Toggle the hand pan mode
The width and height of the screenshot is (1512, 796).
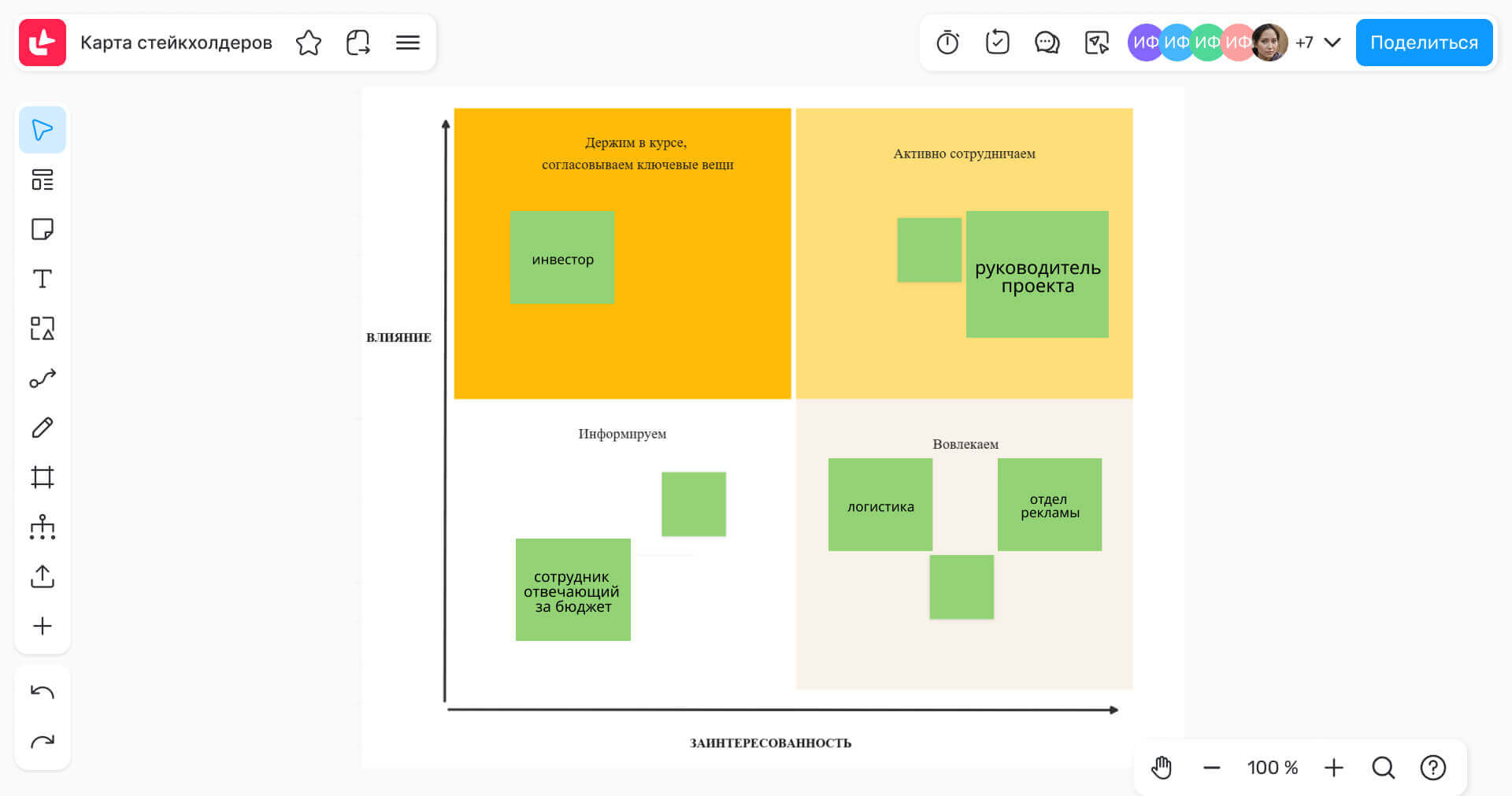(x=1162, y=768)
